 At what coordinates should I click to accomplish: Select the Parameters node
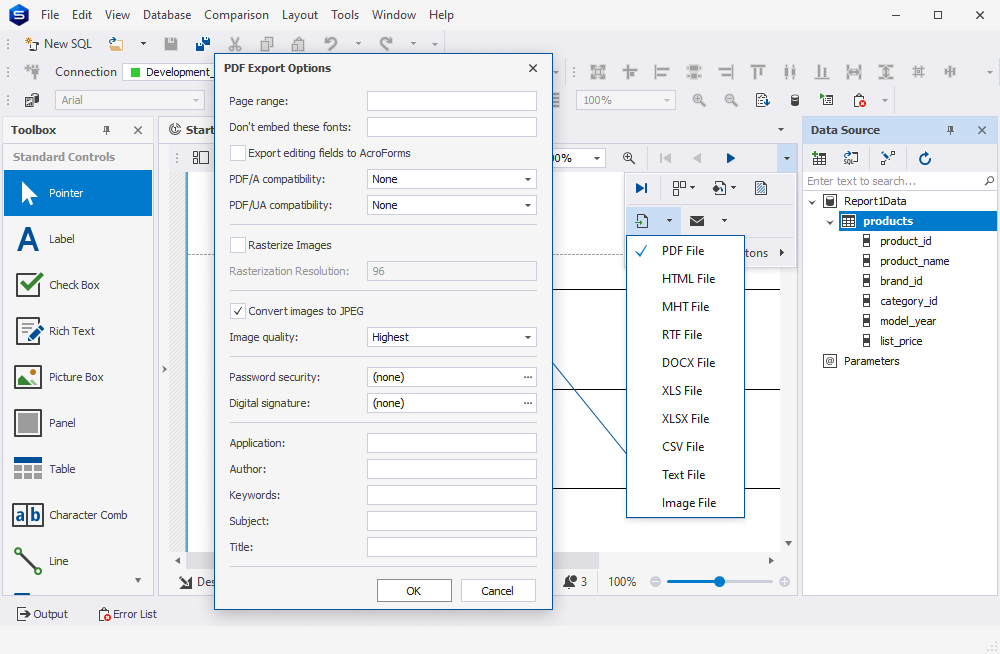coord(871,361)
